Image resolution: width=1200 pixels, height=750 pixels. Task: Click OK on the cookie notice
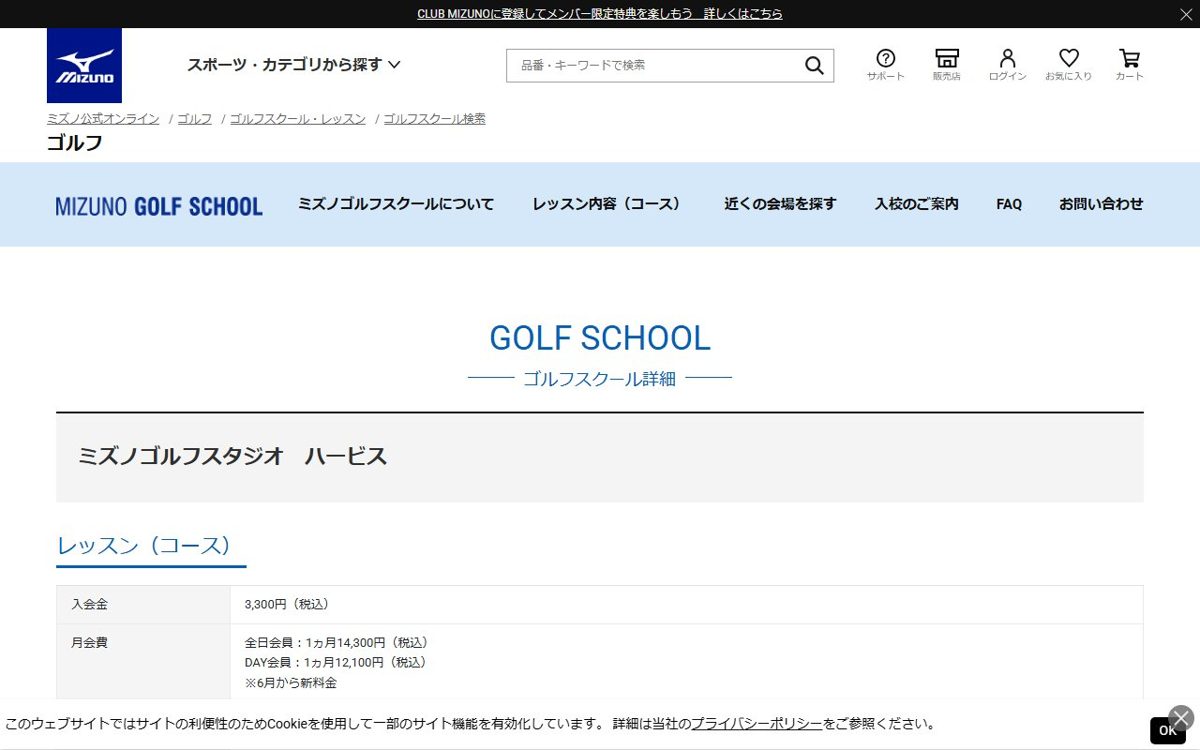coord(1167,731)
